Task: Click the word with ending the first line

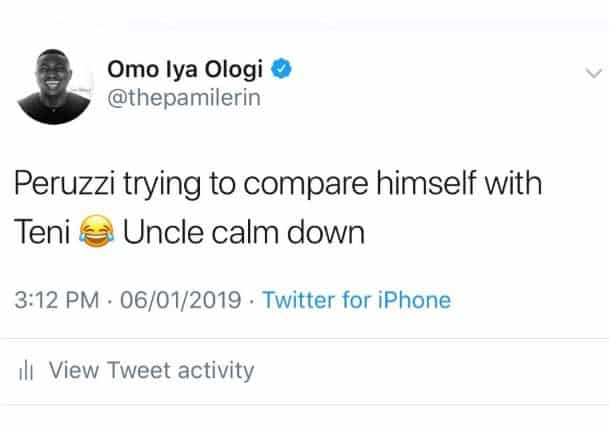Action: pyautogui.click(x=514, y=187)
